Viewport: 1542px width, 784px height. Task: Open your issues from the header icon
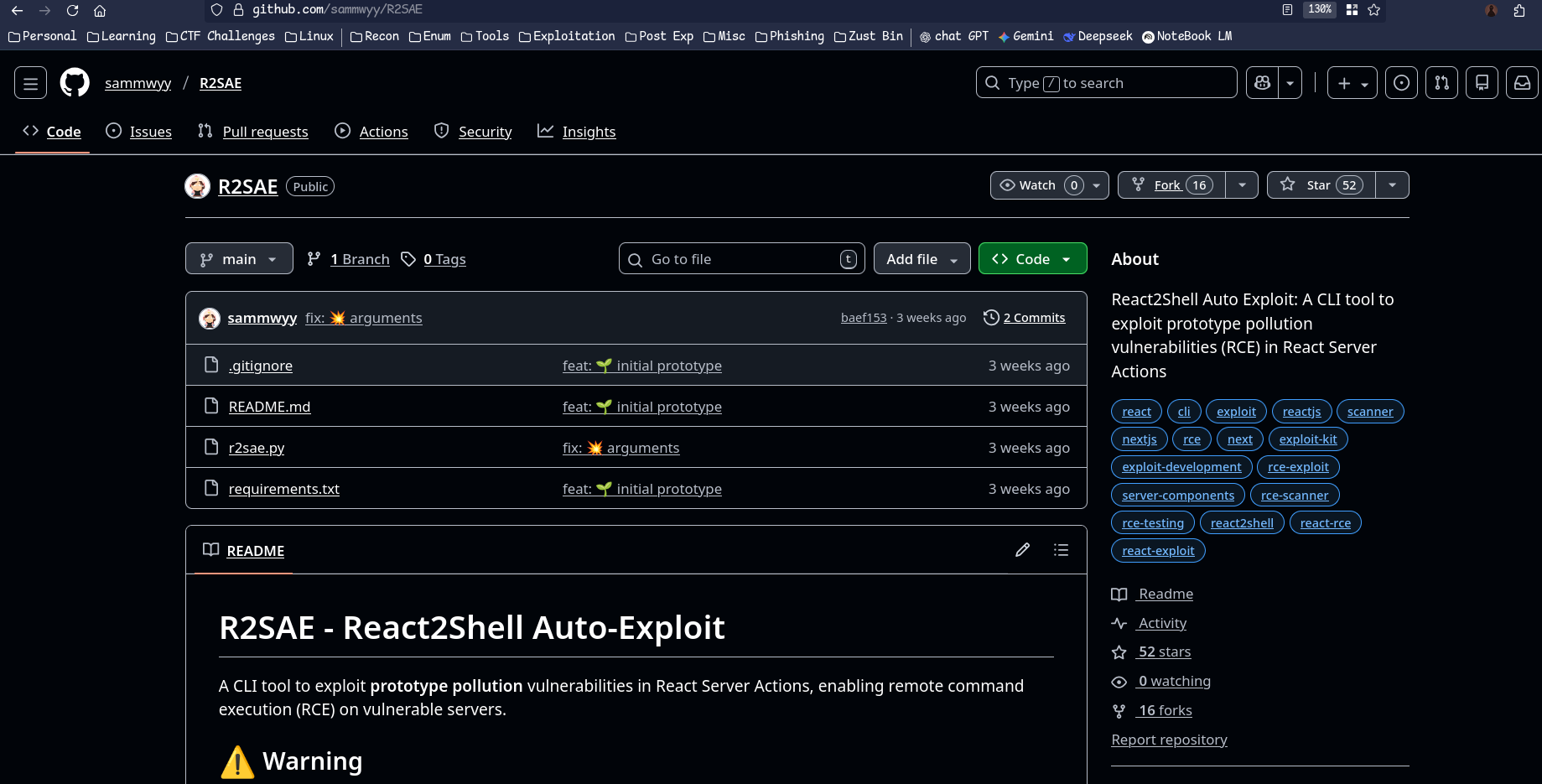pyautogui.click(x=1401, y=83)
